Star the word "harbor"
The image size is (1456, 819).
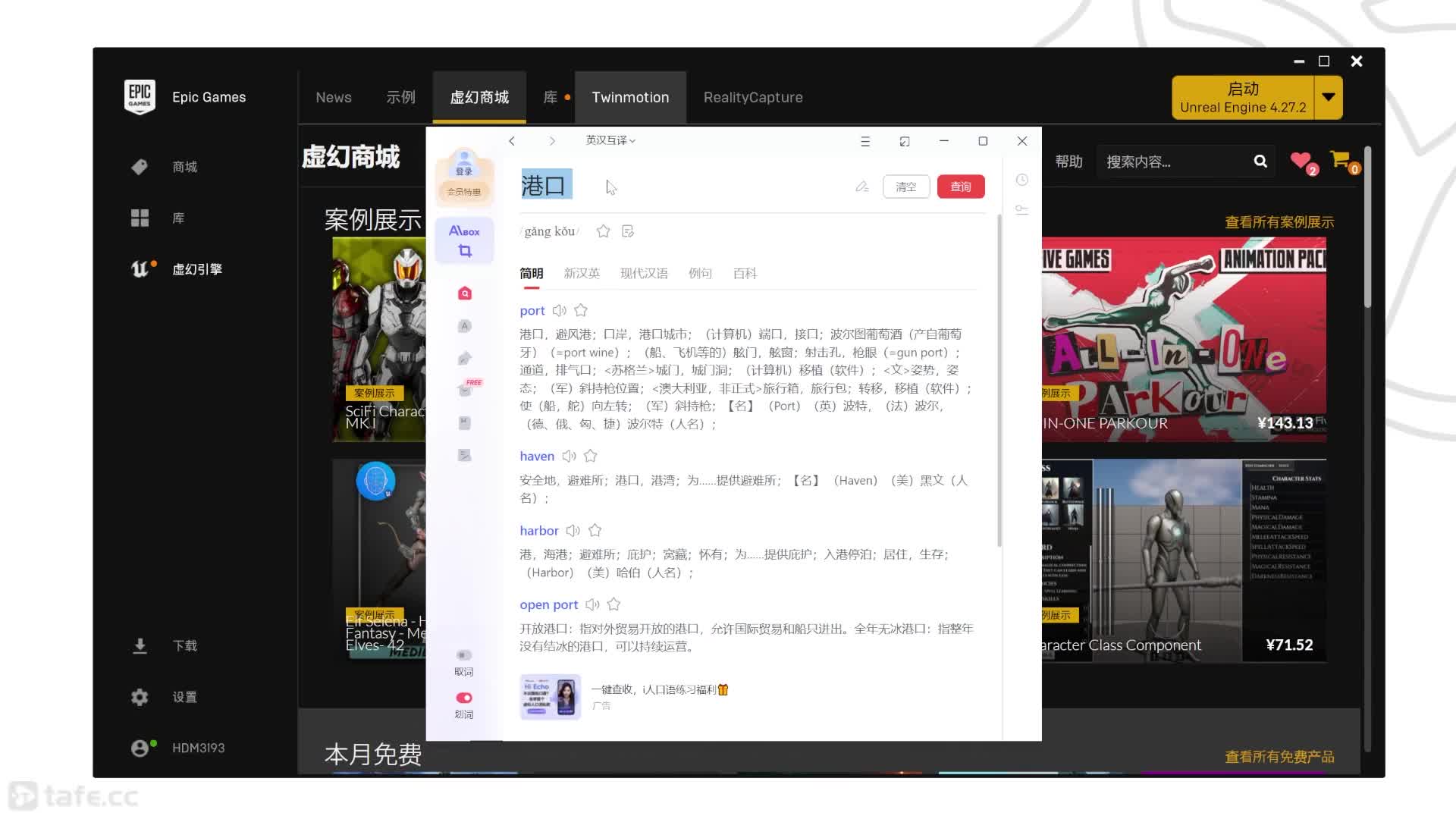click(x=595, y=531)
